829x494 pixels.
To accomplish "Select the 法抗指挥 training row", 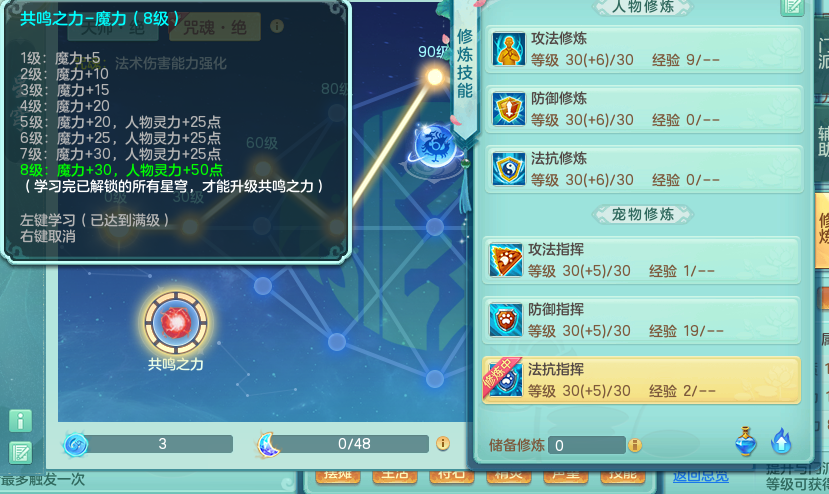I will click(x=641, y=380).
